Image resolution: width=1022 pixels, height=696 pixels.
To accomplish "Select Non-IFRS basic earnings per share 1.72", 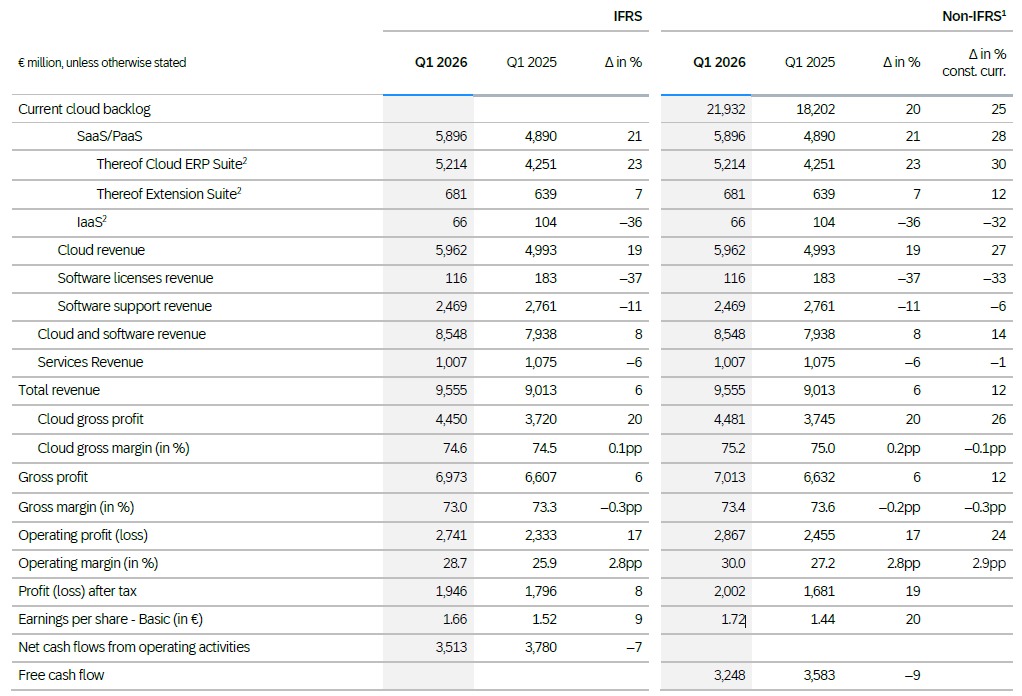I will pos(732,619).
